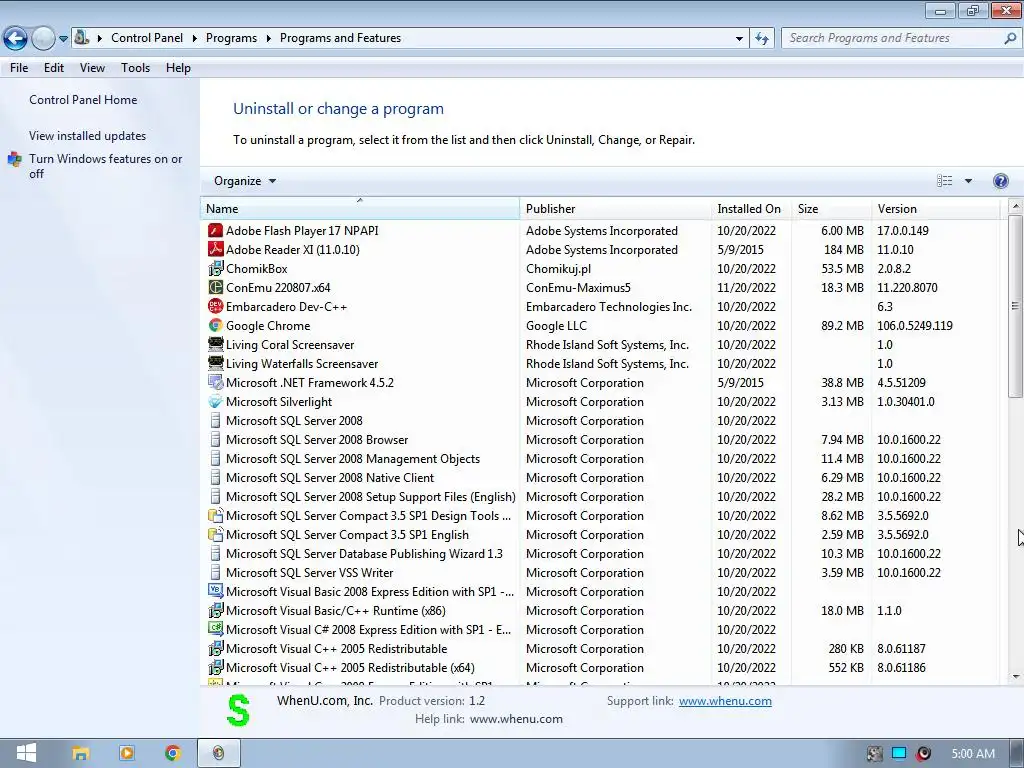The height and width of the screenshot is (768, 1024).
Task: Click the 5:00 AM taskbar clock
Action: 972,754
